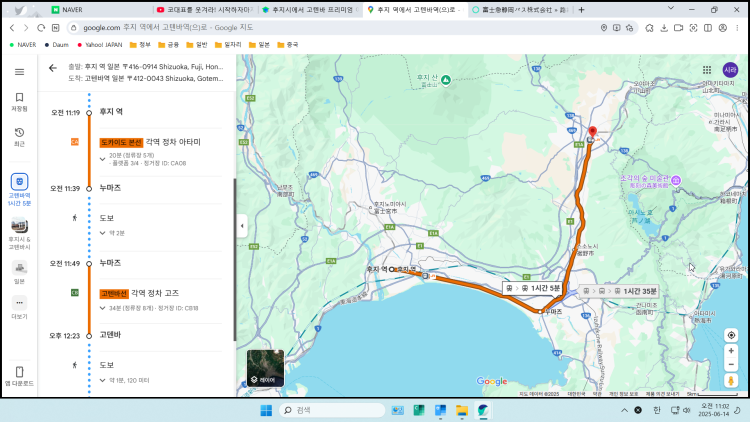Expand the 고텐바선 34분 stop details
Screen dimensions: 750x422
[102, 308]
